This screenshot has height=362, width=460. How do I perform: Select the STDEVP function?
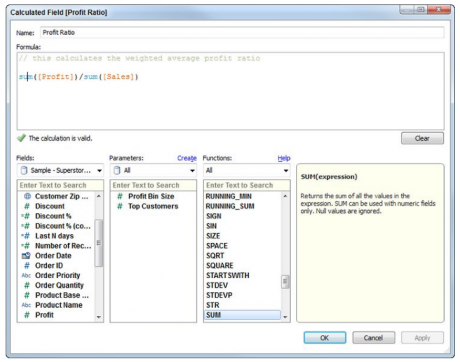point(219,295)
